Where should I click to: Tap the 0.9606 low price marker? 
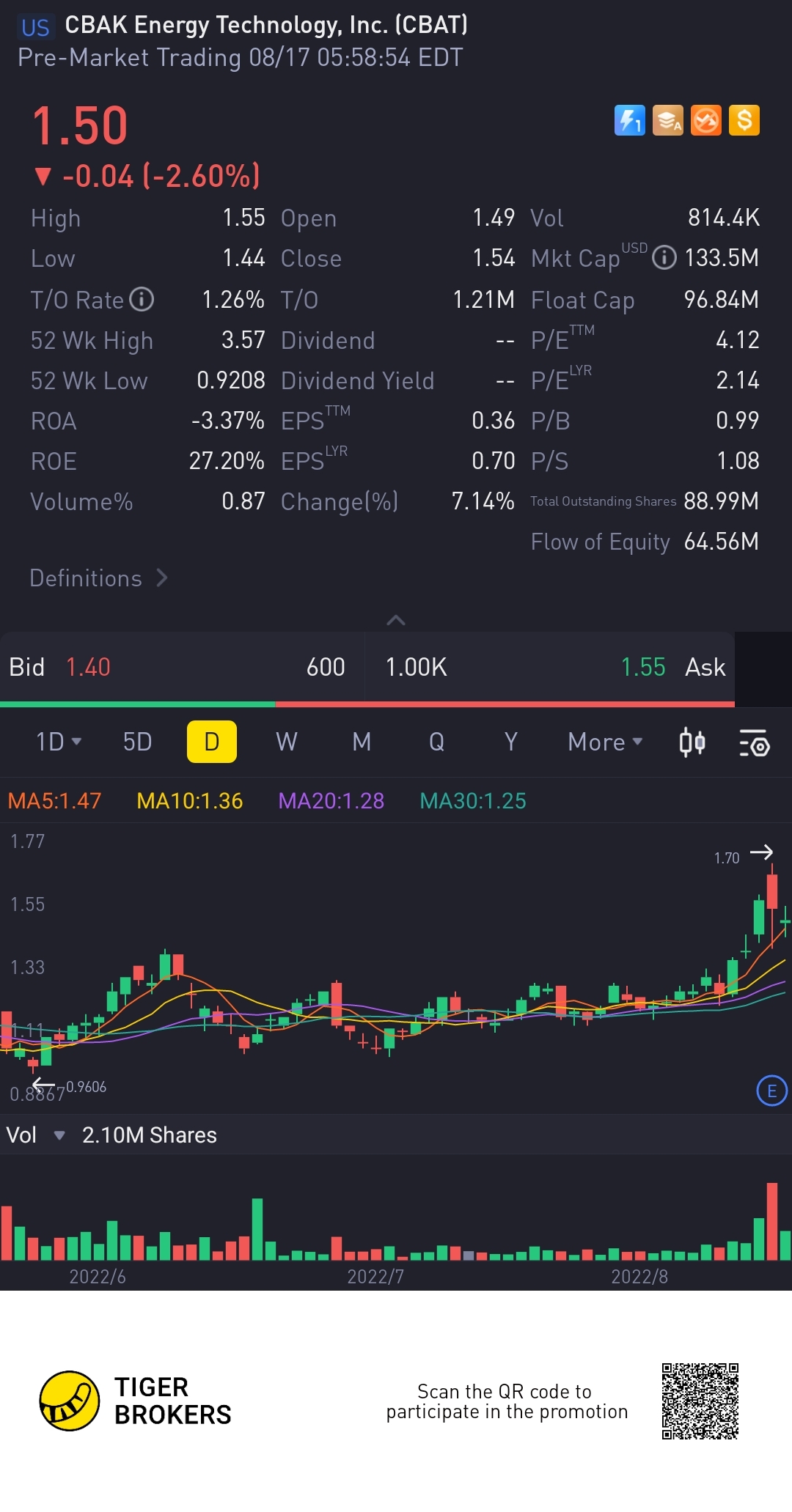click(x=87, y=1087)
